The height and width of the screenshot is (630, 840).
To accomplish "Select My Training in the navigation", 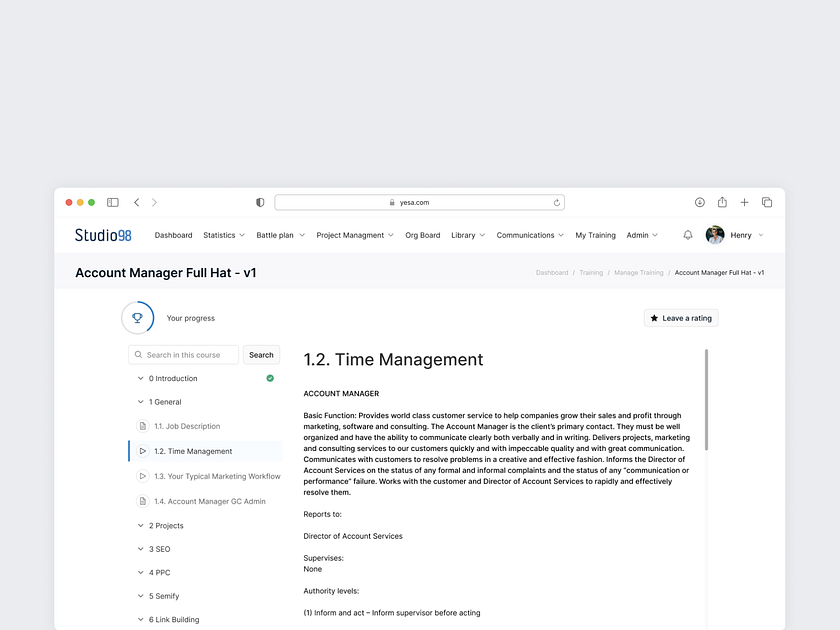I will pyautogui.click(x=595, y=234).
